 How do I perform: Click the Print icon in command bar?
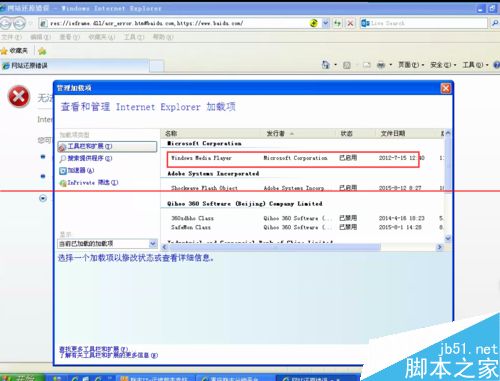[x=381, y=65]
